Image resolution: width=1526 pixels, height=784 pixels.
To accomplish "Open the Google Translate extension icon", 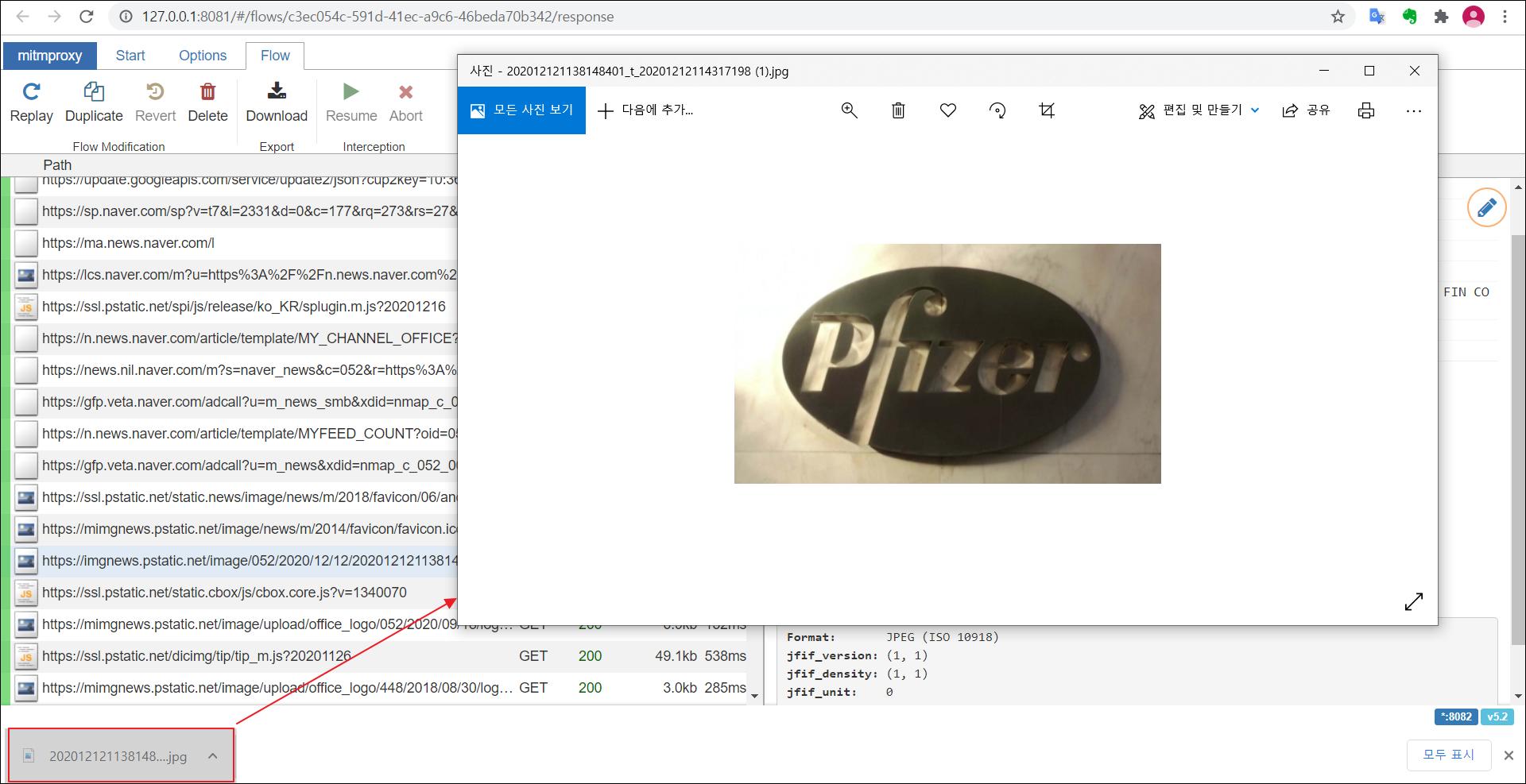I will [1377, 17].
